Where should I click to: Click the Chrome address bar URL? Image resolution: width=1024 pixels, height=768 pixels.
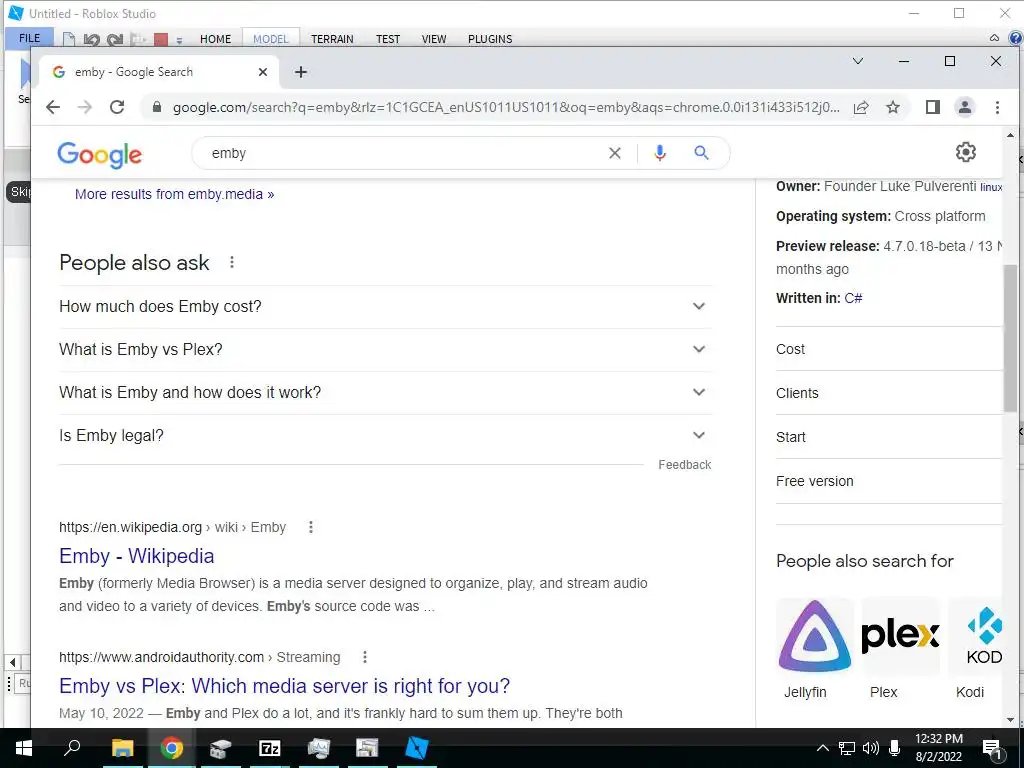point(506,107)
